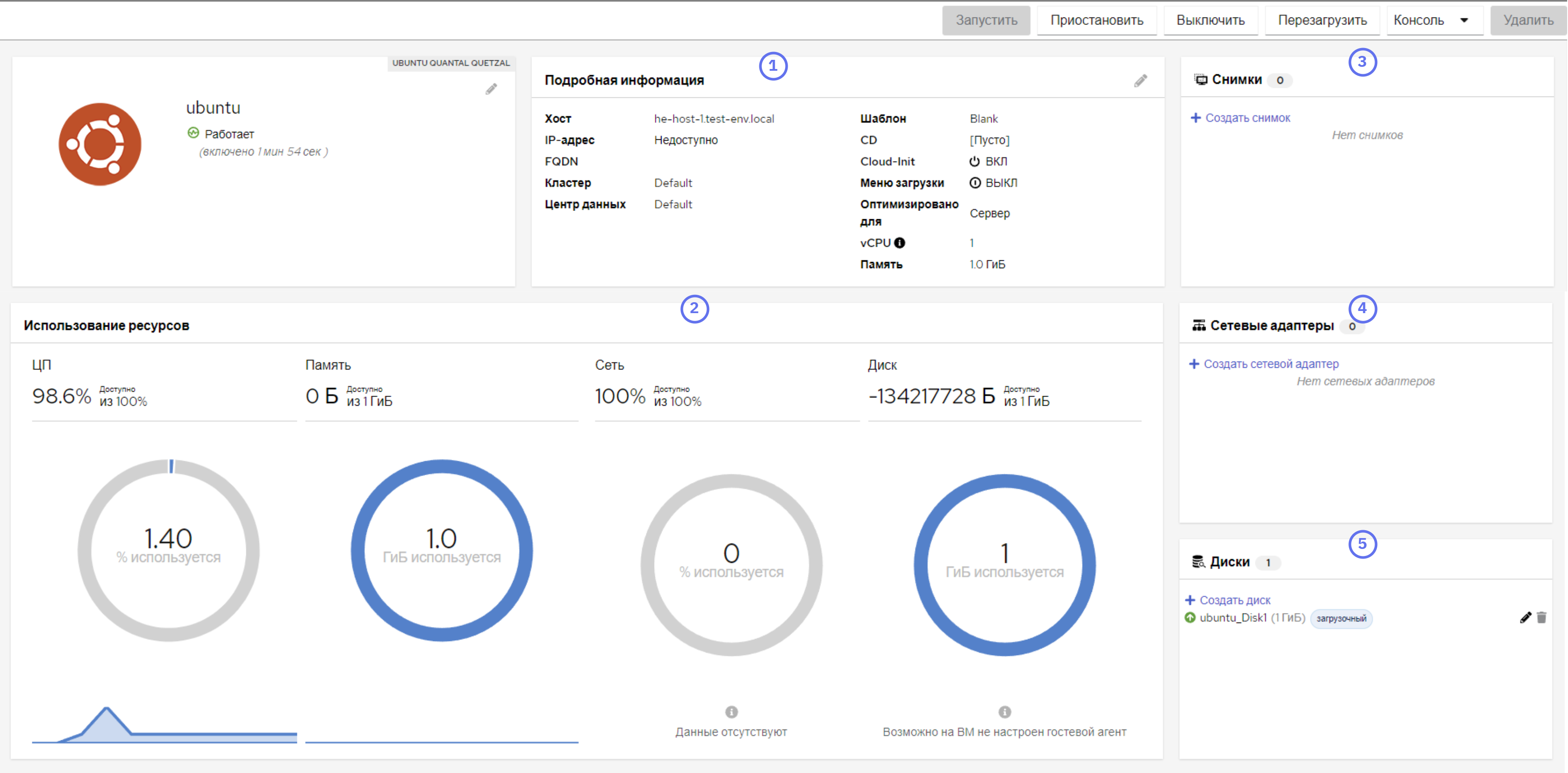Click the info icon above Данные отсутствуют
Viewport: 1568px width, 773px height.
click(x=732, y=711)
